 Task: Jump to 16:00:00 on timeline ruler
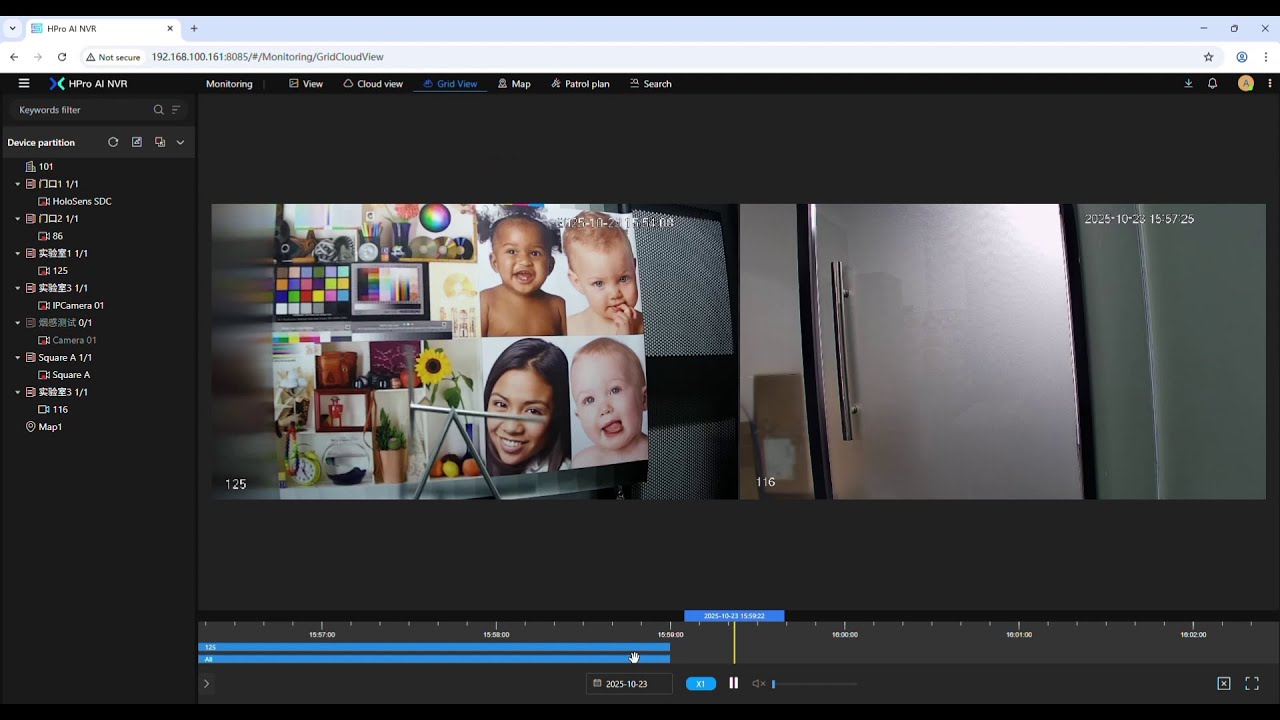coord(845,634)
